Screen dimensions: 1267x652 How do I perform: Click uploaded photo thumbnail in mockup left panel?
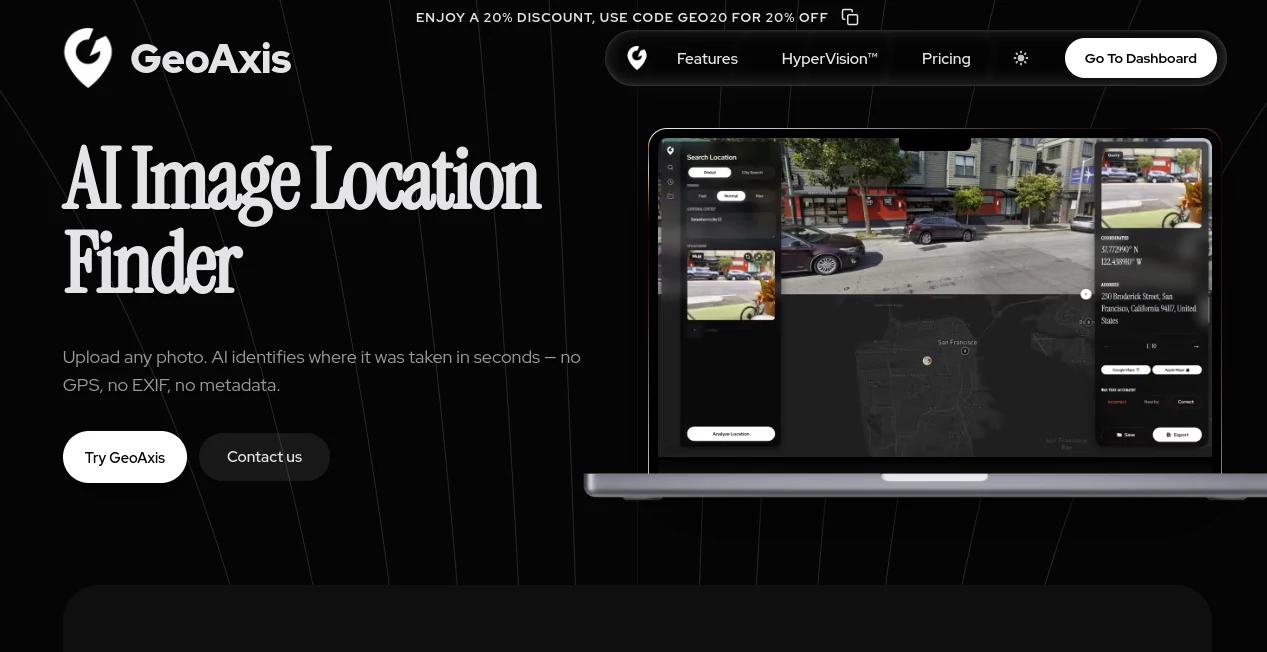click(x=731, y=285)
